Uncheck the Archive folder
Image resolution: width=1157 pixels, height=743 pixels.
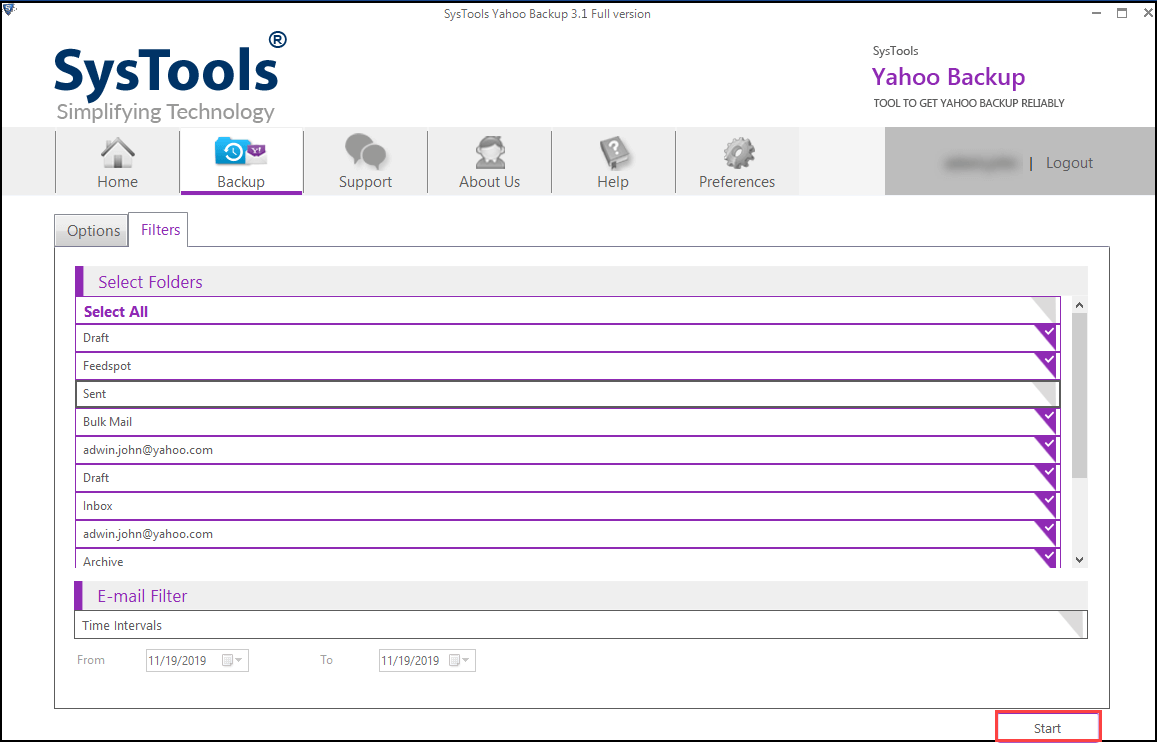1046,559
